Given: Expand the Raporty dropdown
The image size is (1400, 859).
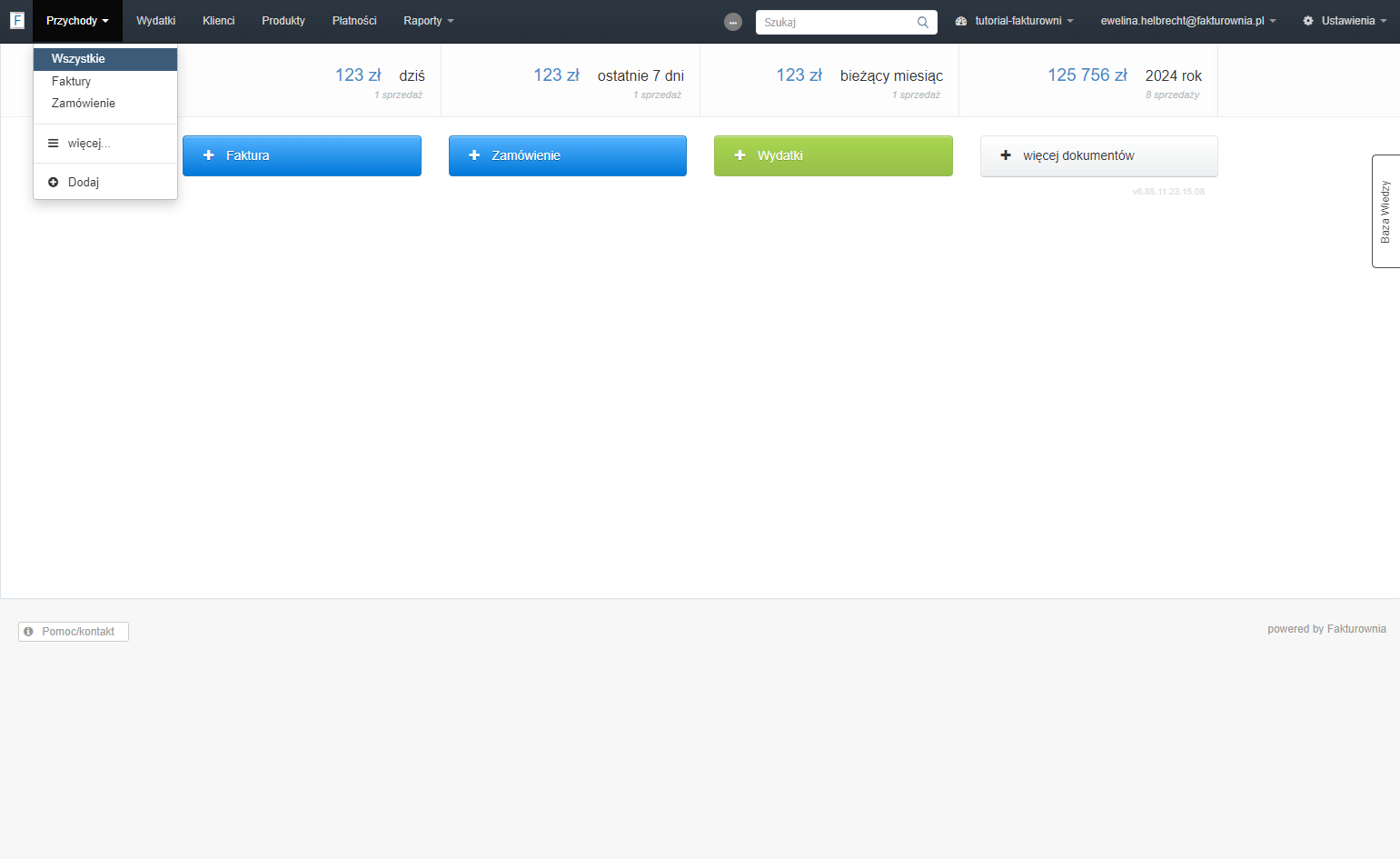Looking at the screenshot, I should click(429, 21).
